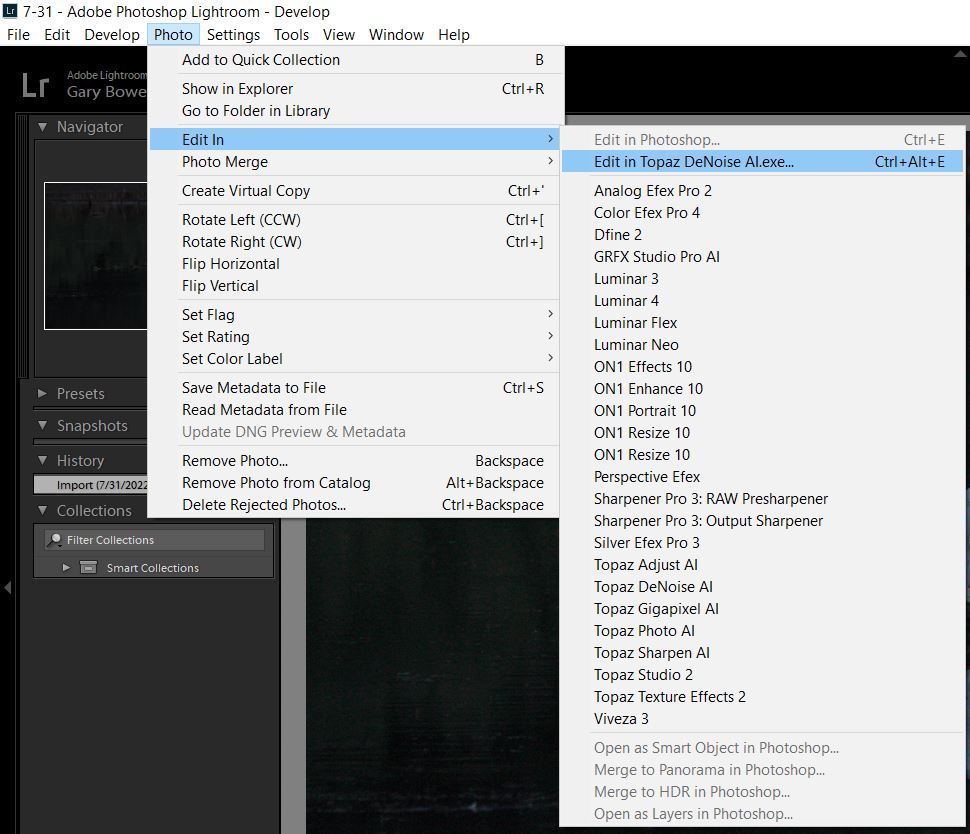Viewport: 970px width, 834px height.
Task: Click the Lr logo in the identity plate
Action: [35, 85]
